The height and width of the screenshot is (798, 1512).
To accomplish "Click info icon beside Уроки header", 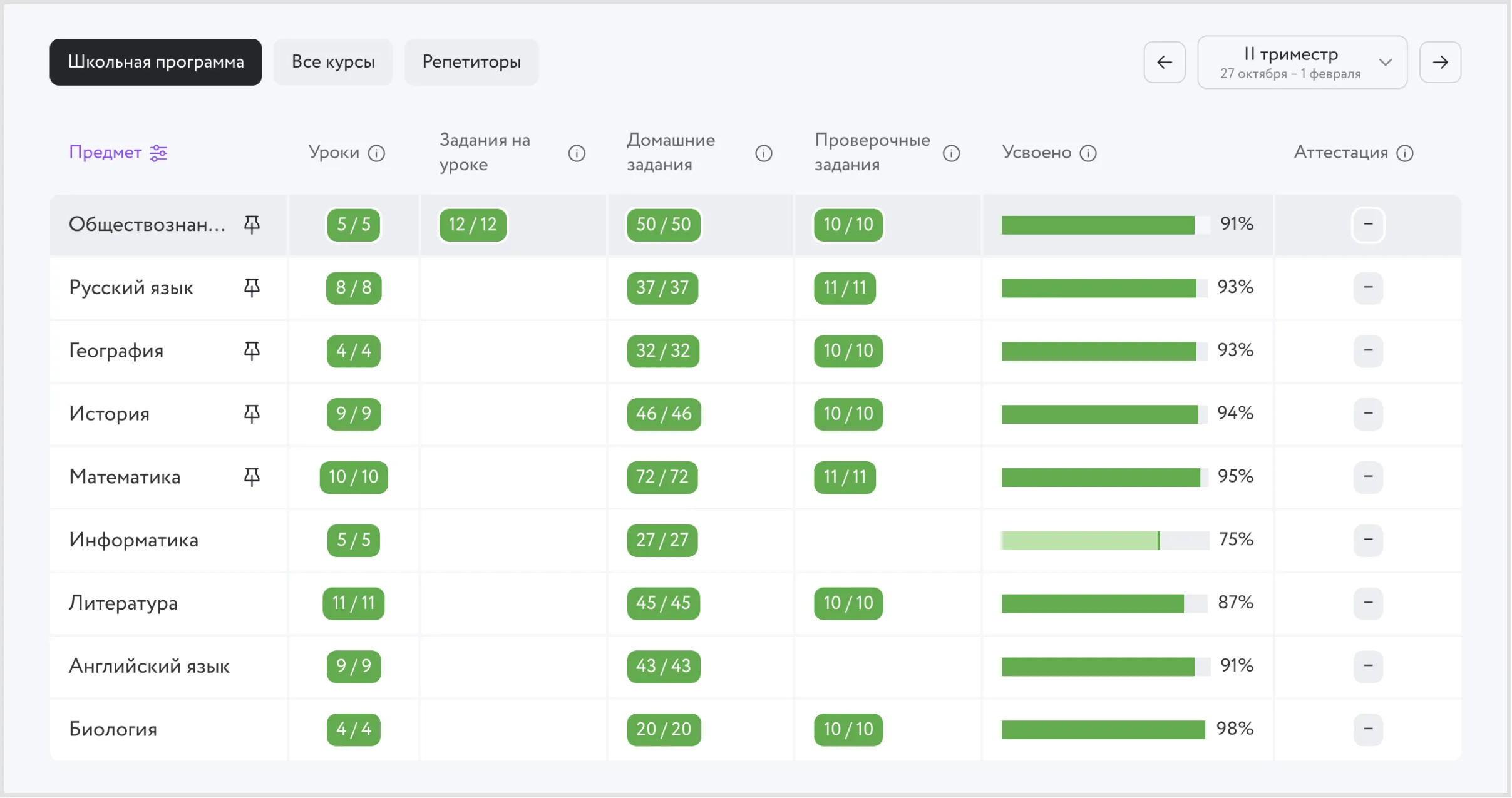I will tap(376, 153).
